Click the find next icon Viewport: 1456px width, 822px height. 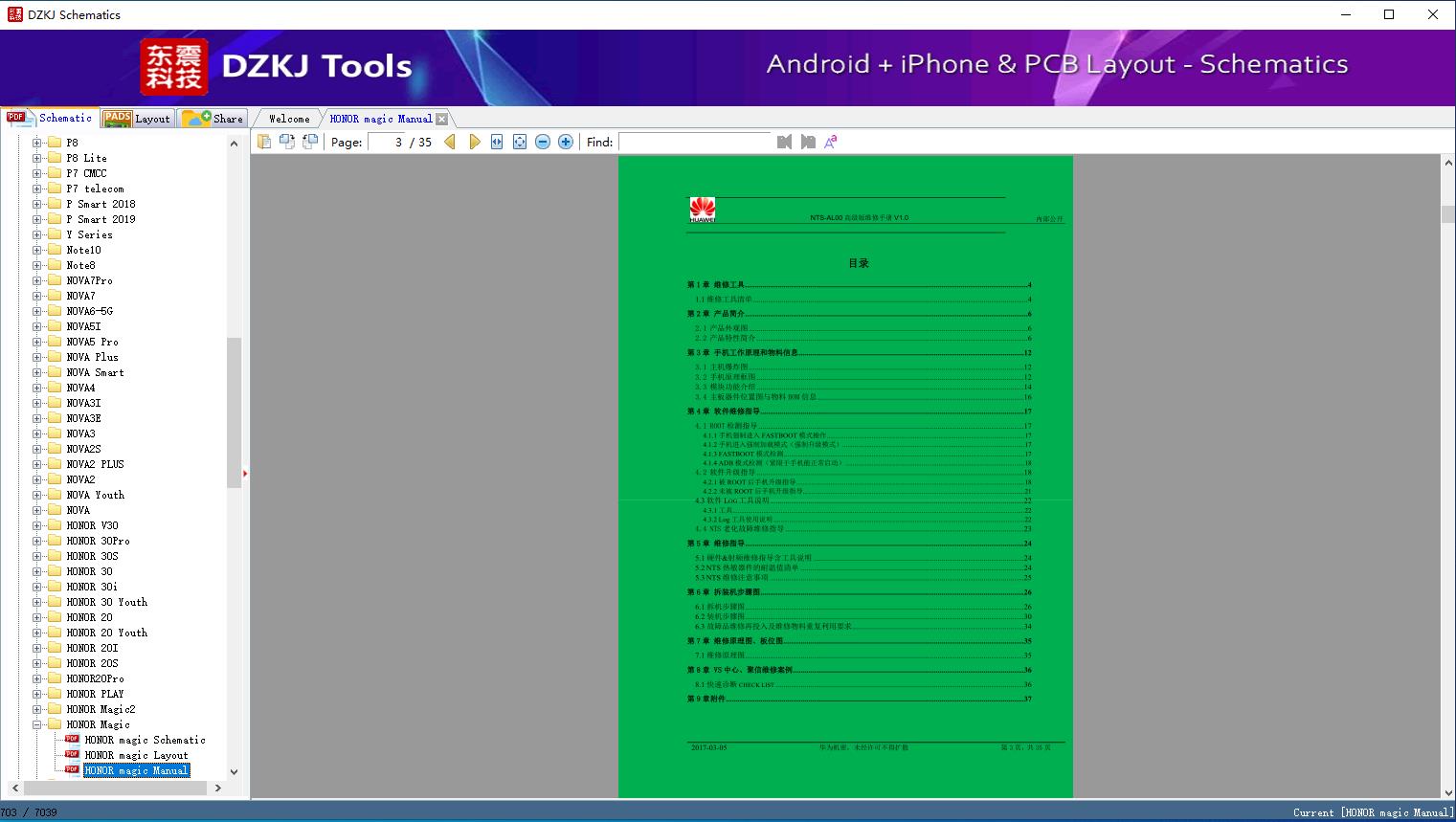pos(808,142)
